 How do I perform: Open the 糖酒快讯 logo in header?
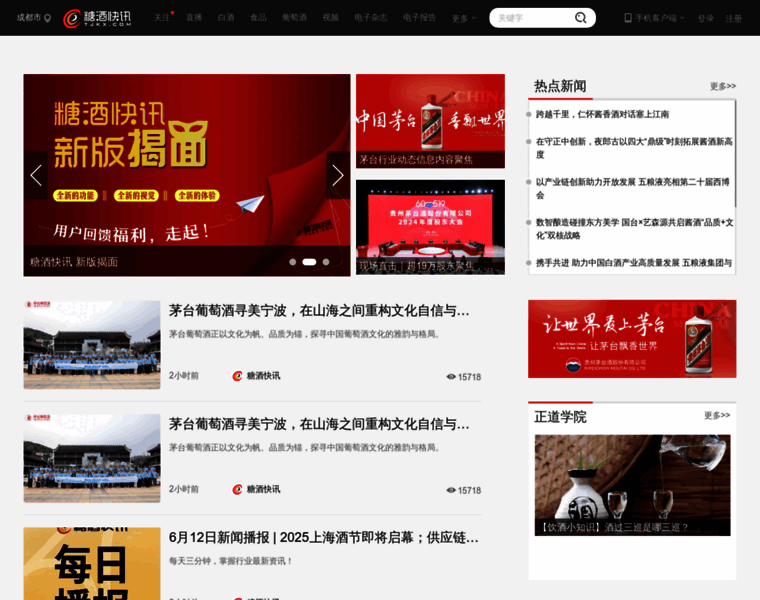tap(97, 18)
